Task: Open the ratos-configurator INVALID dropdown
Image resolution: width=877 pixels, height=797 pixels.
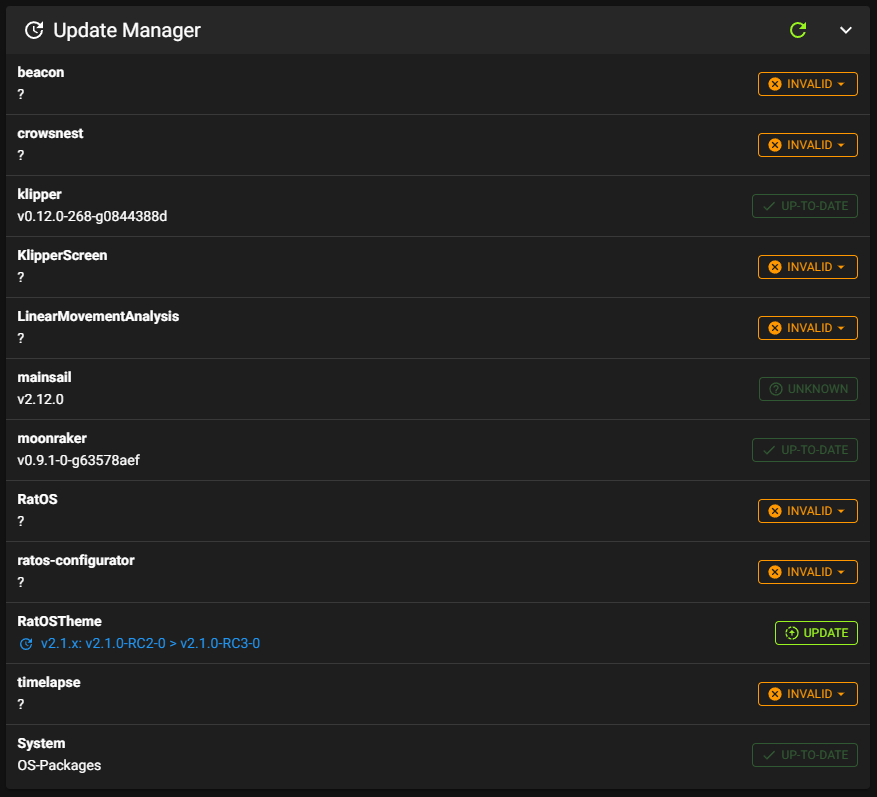Action: (808, 572)
